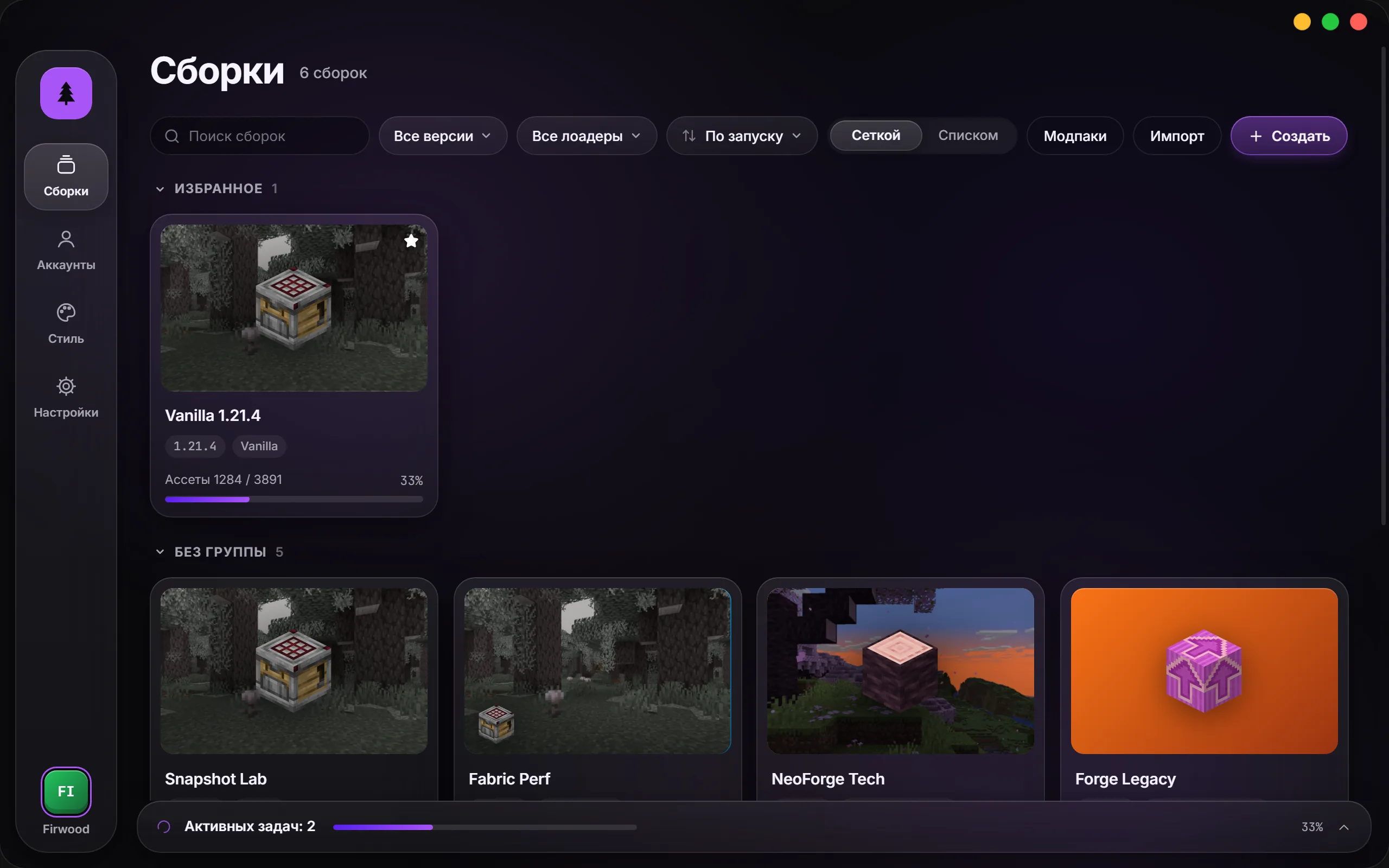Click the vertical scrollbar
1389x868 pixels.
click(1383, 285)
